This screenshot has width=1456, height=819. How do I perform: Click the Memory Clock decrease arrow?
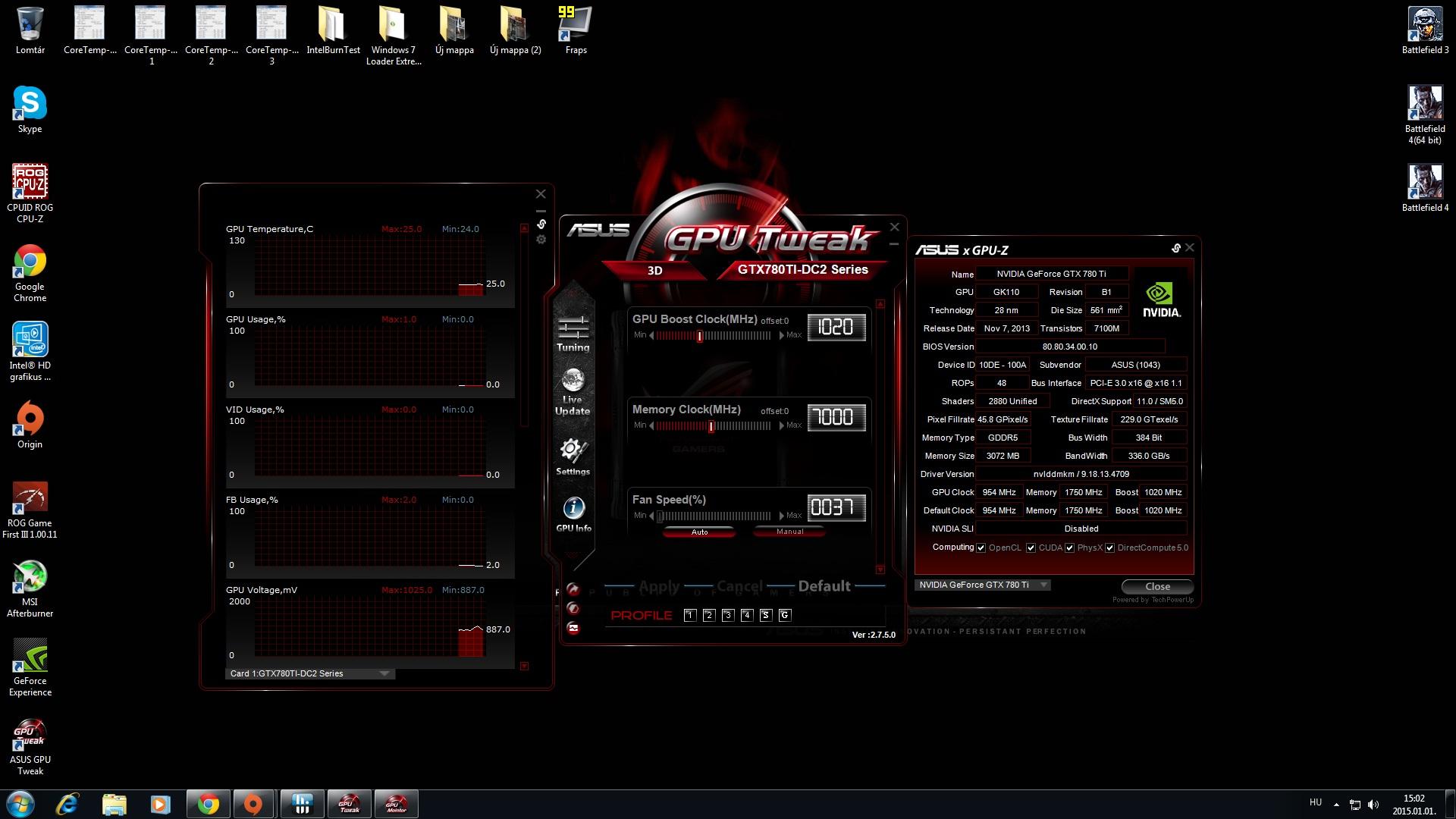651,425
